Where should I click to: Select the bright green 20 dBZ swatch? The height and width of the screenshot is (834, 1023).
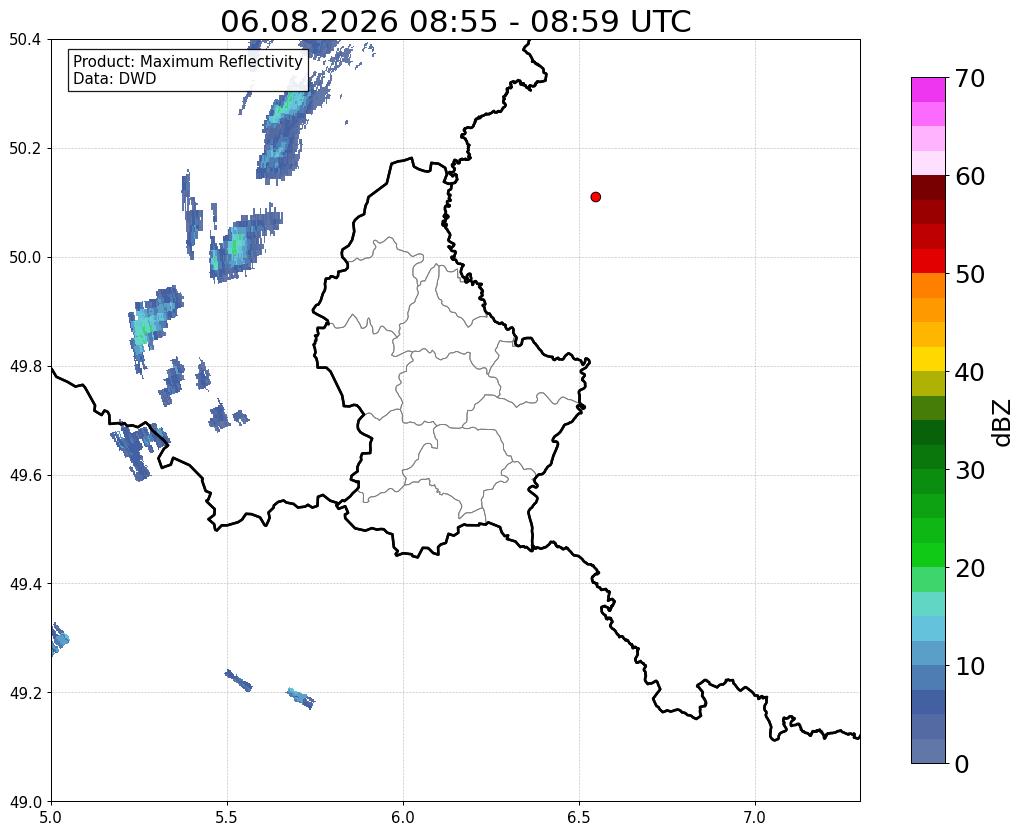928,555
